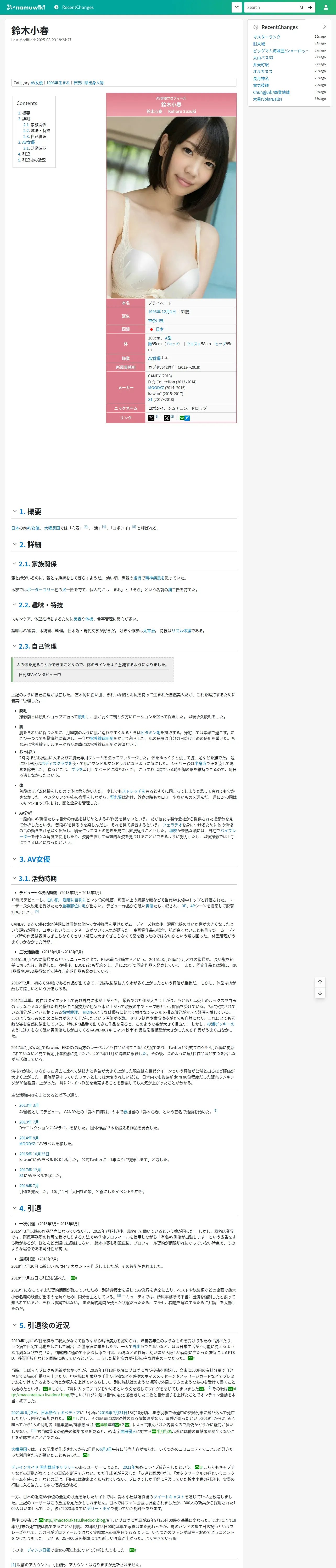
Task: Go to a random page with shuffle icon
Action: click(237, 7)
